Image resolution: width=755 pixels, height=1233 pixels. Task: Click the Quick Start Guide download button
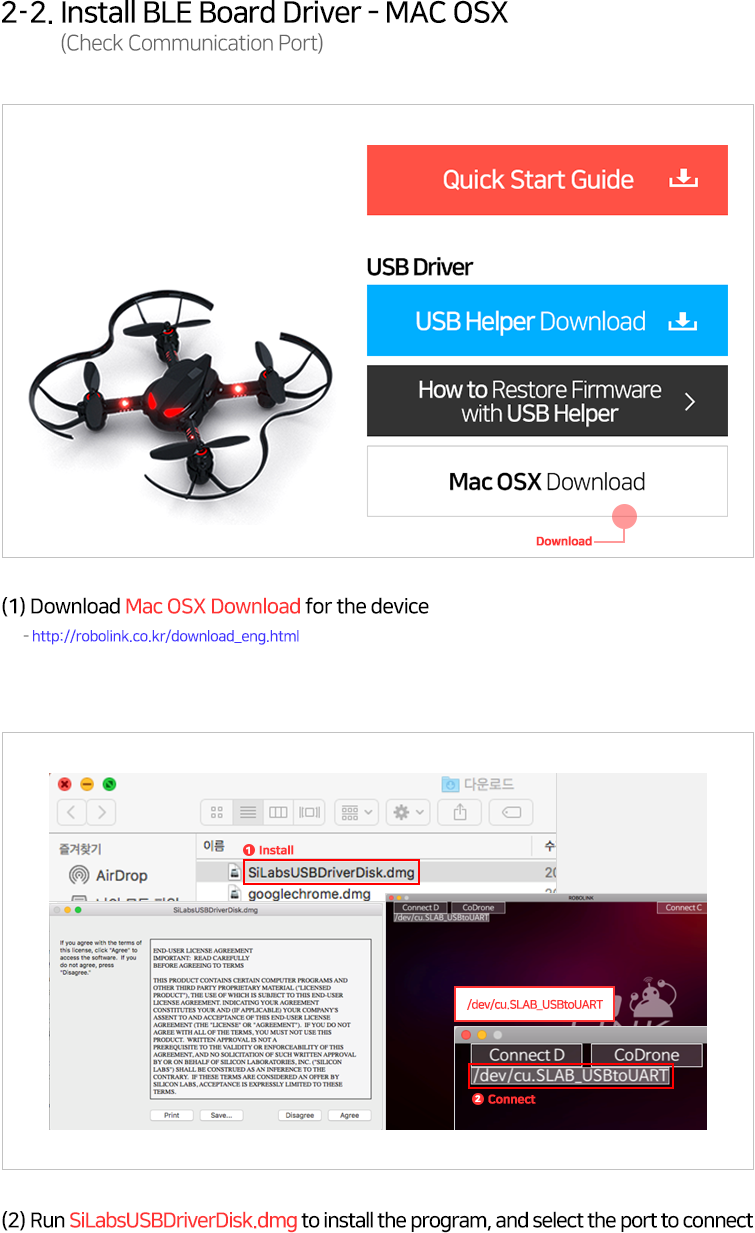[x=547, y=180]
